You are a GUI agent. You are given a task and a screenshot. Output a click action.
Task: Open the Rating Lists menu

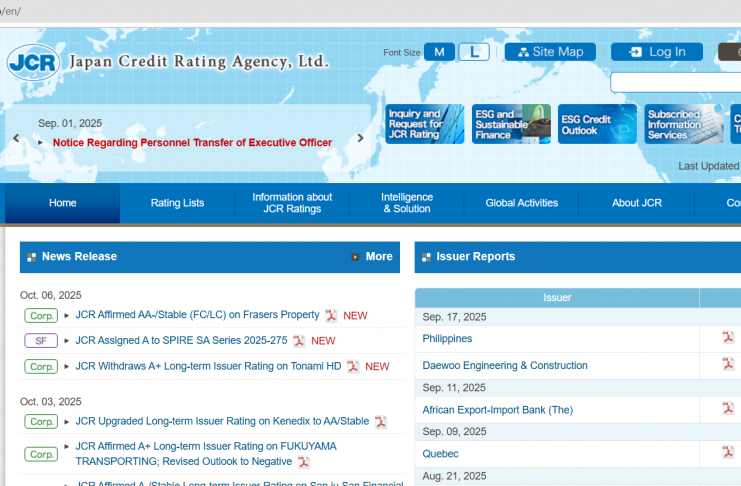[x=177, y=203]
